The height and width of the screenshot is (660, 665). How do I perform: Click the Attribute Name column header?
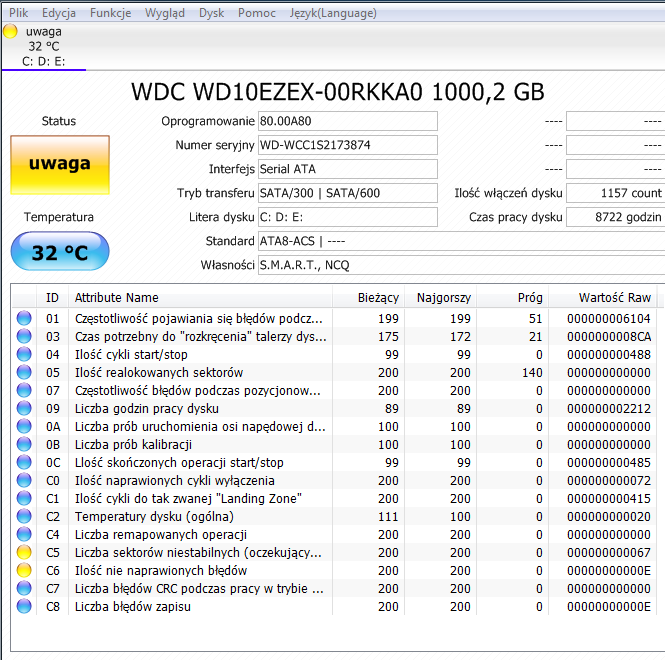click(200, 298)
